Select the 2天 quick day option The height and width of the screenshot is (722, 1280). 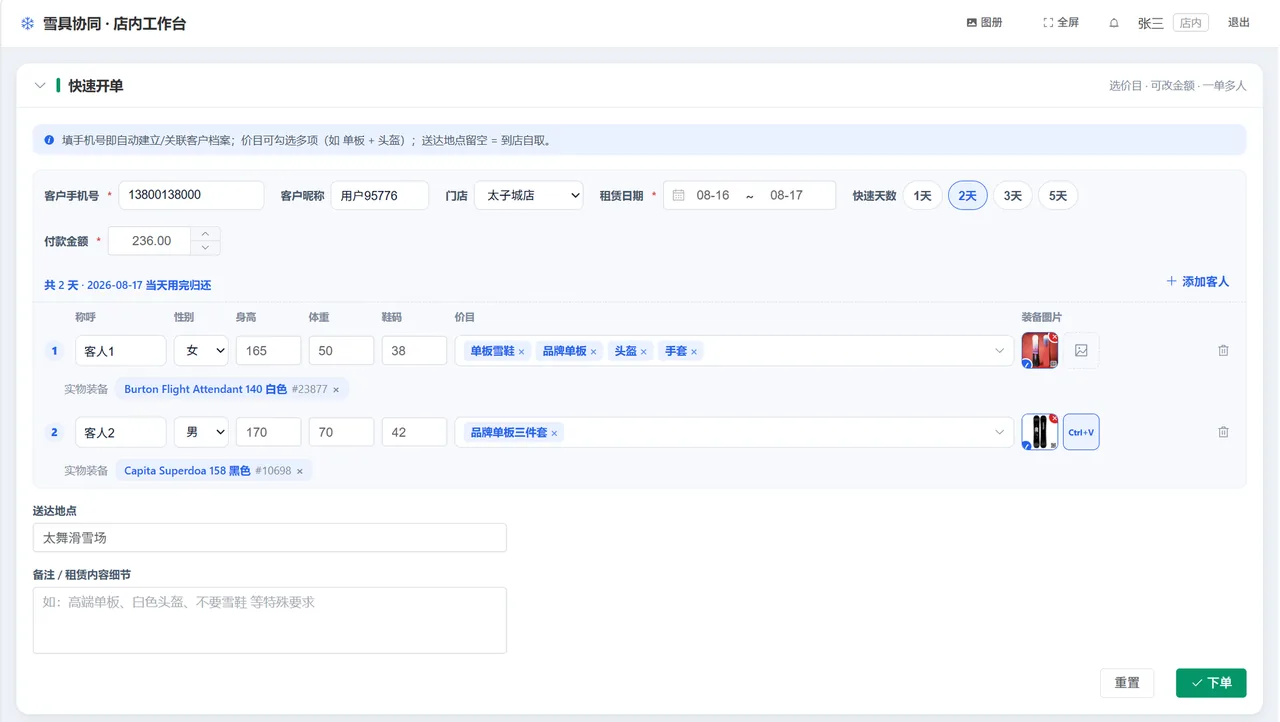coord(968,196)
